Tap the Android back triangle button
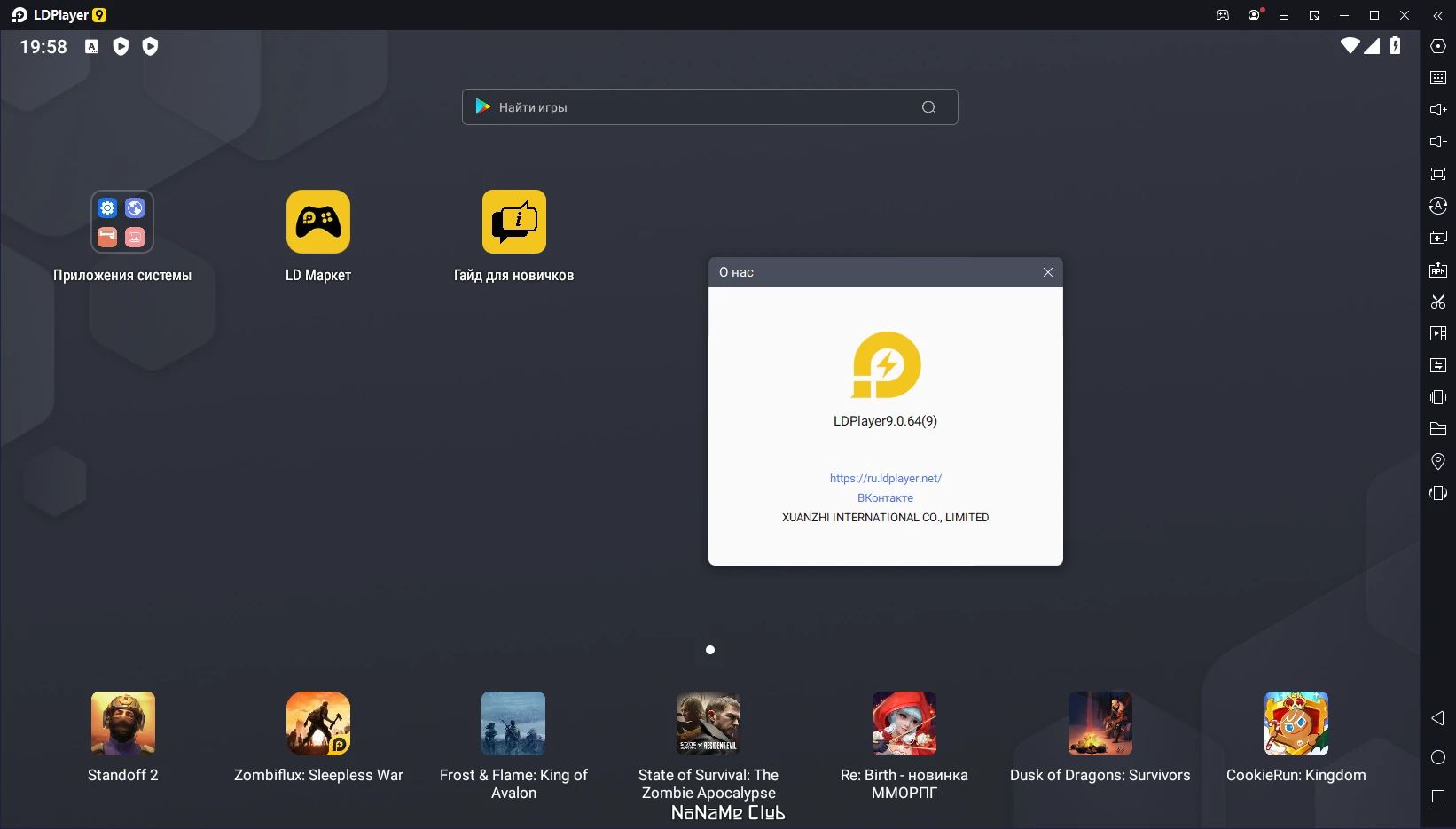 [x=1438, y=718]
